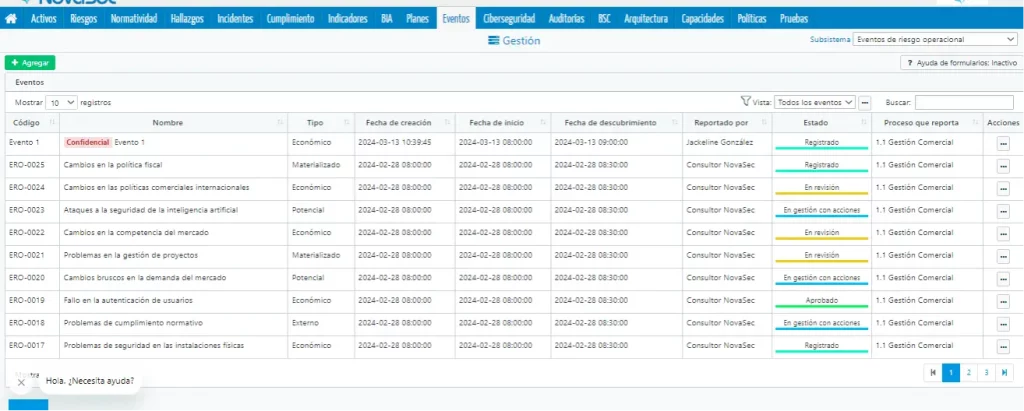Open actions menu for ERO-0021 row
This screenshot has width=1024, height=411.
tap(1003, 256)
